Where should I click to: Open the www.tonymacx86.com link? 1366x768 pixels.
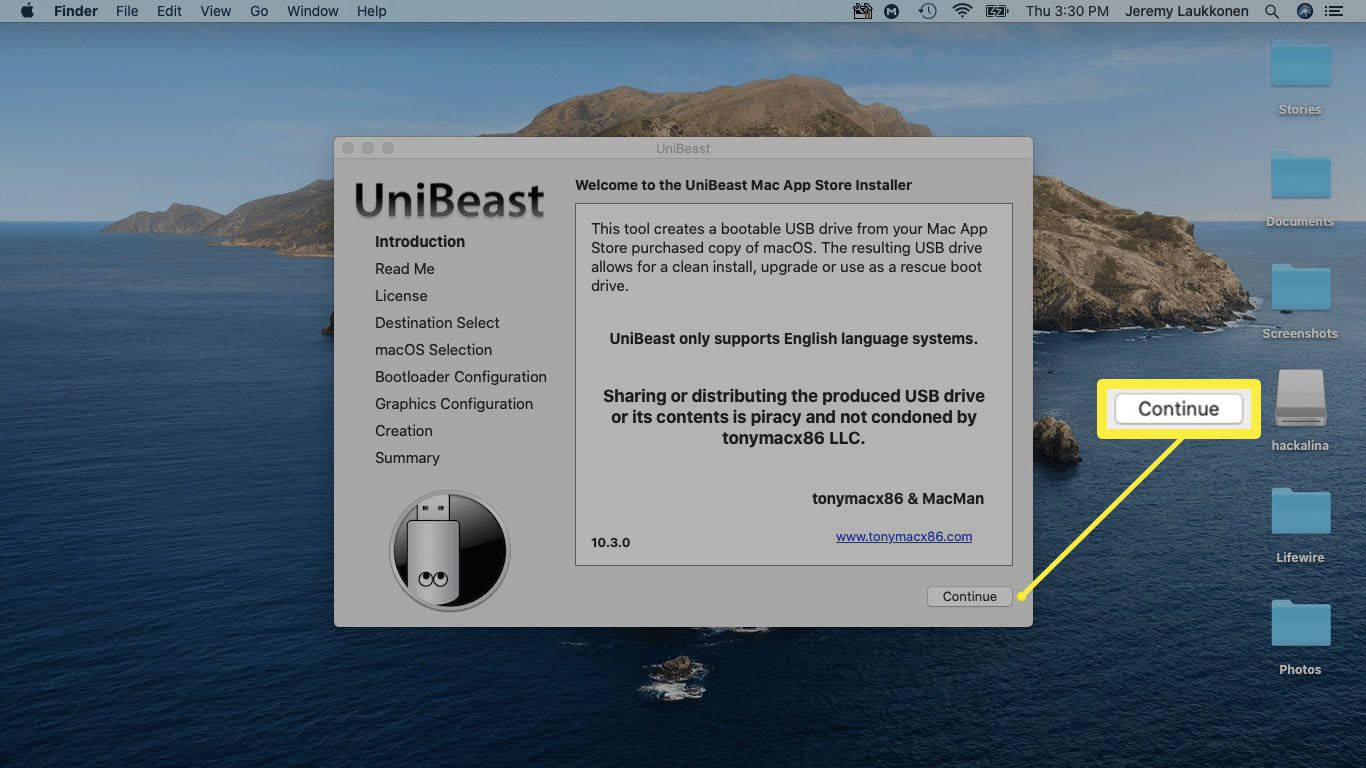click(x=904, y=536)
